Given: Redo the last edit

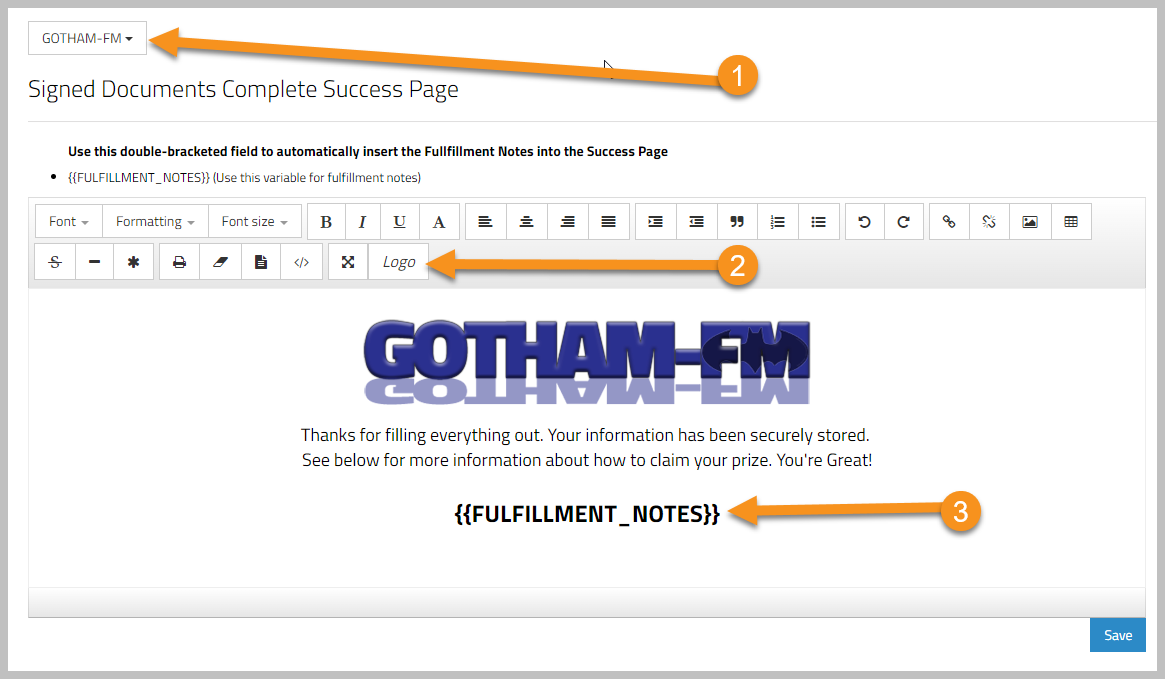Looking at the screenshot, I should [903, 221].
